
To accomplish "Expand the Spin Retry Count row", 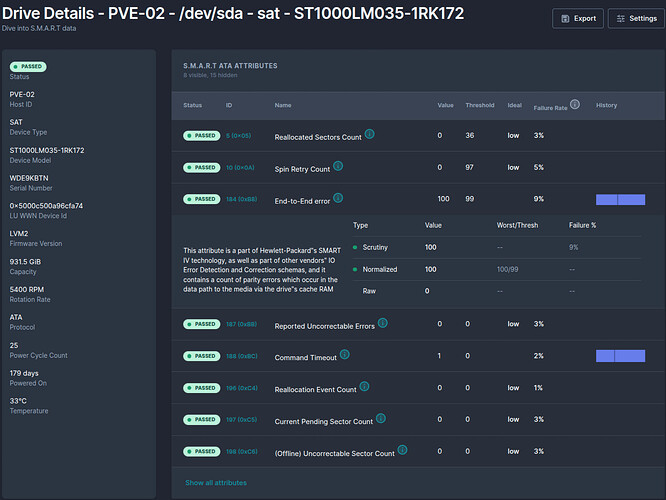I will pyautogui.click(x=300, y=168).
